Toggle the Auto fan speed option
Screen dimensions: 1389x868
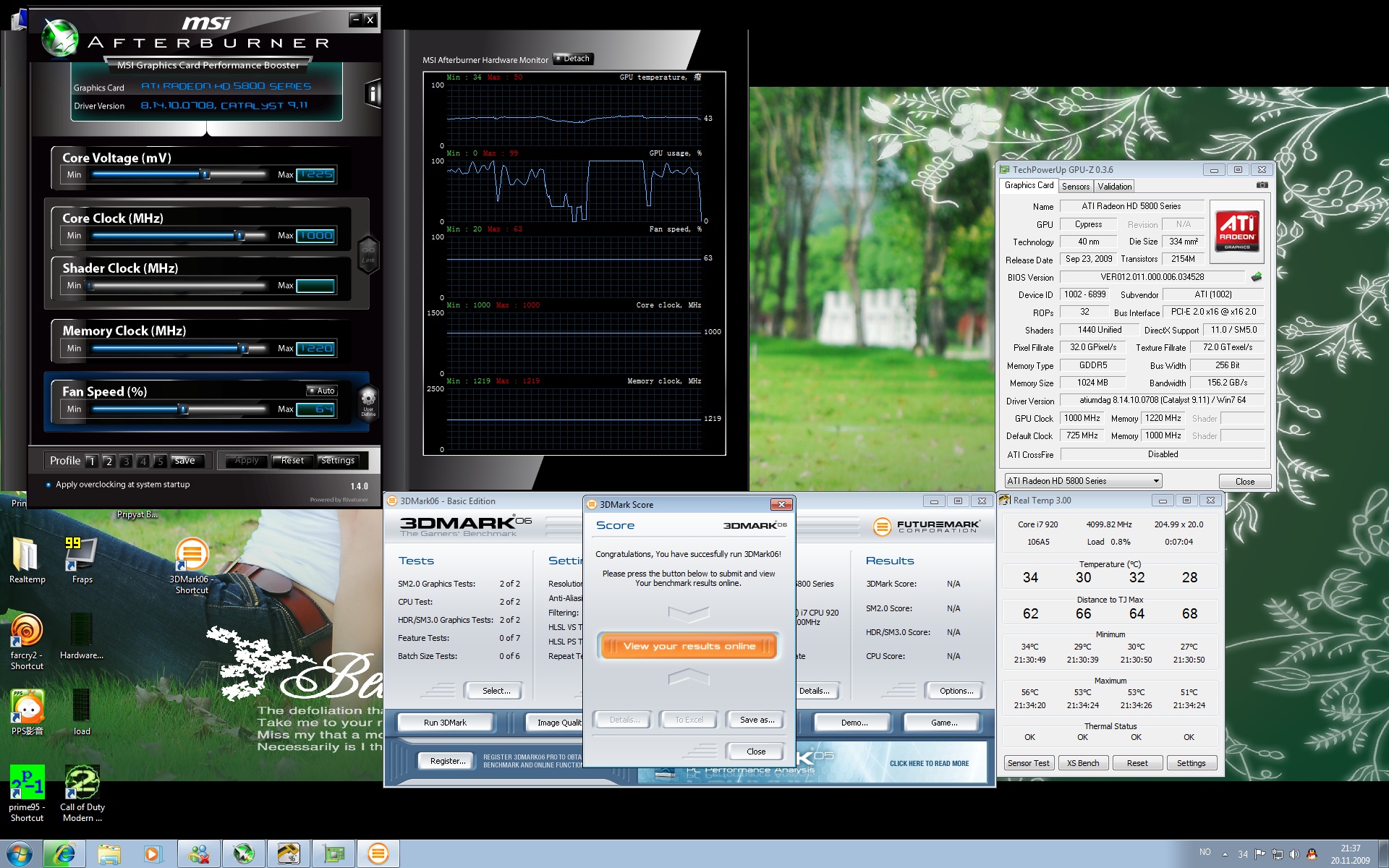(321, 391)
